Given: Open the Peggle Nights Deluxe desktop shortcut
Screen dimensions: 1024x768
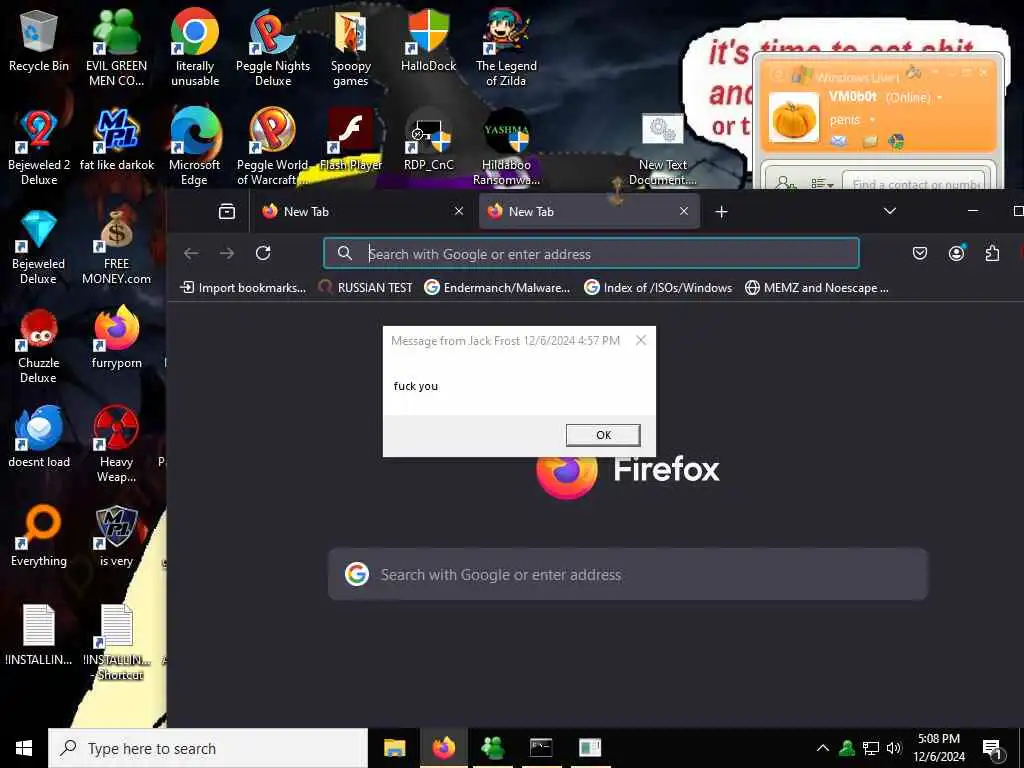Looking at the screenshot, I should coord(272,47).
